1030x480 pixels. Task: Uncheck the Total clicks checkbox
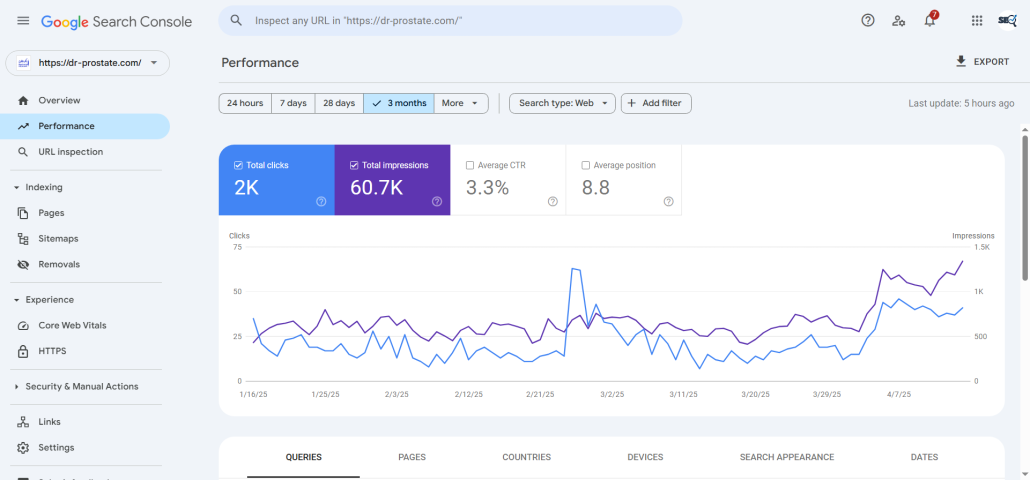238,165
